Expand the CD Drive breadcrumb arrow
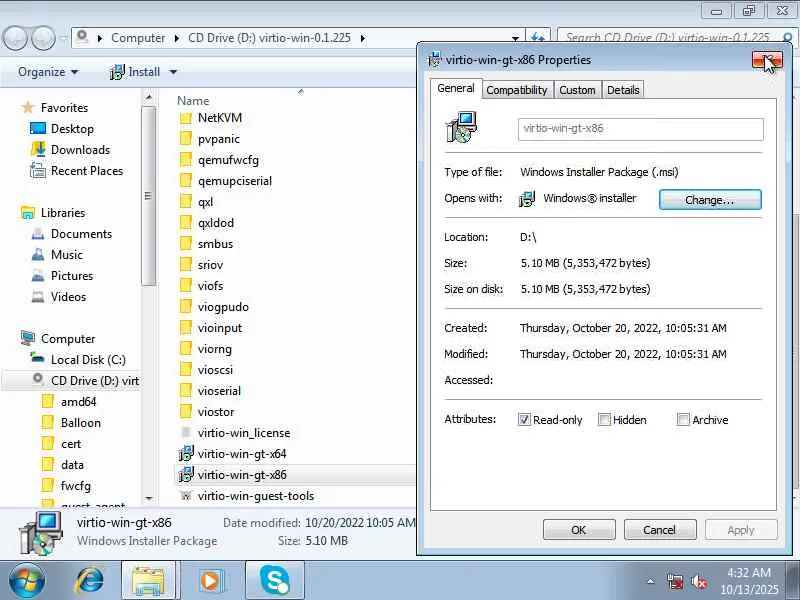Image resolution: width=800 pixels, height=600 pixels. (x=363, y=38)
